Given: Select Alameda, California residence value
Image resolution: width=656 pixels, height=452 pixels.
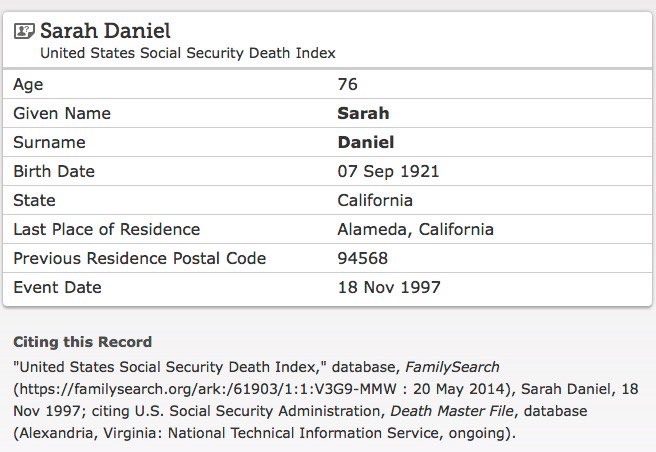Looking at the screenshot, I should click(415, 229).
